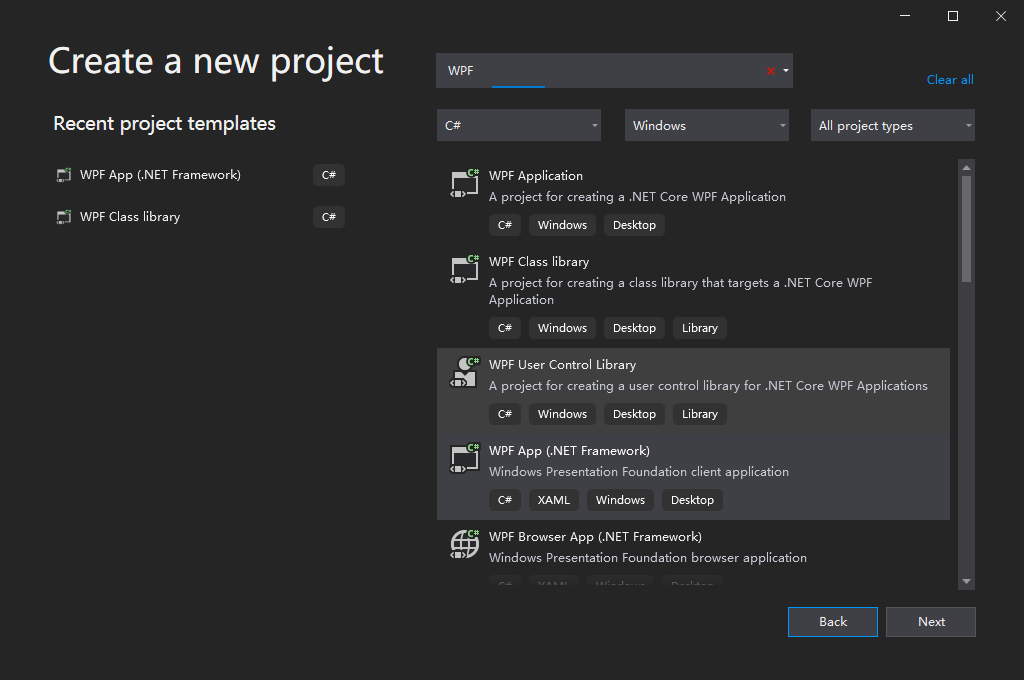Clear search text with the red X

pyautogui.click(x=771, y=71)
